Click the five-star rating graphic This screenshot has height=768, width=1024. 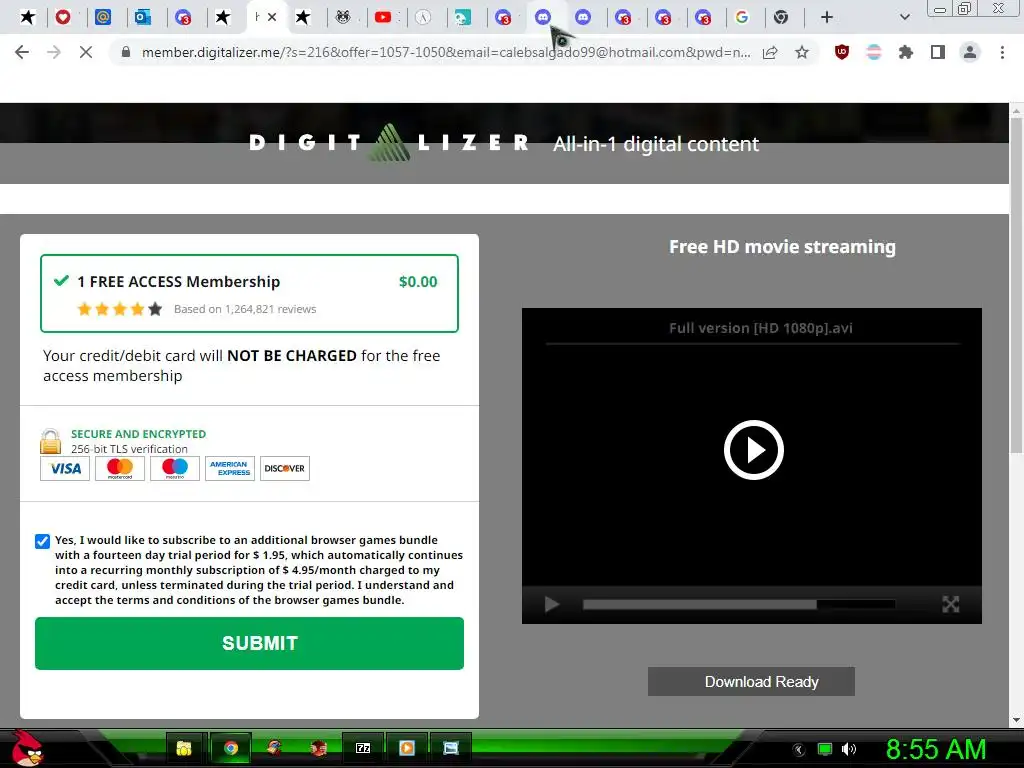point(120,309)
